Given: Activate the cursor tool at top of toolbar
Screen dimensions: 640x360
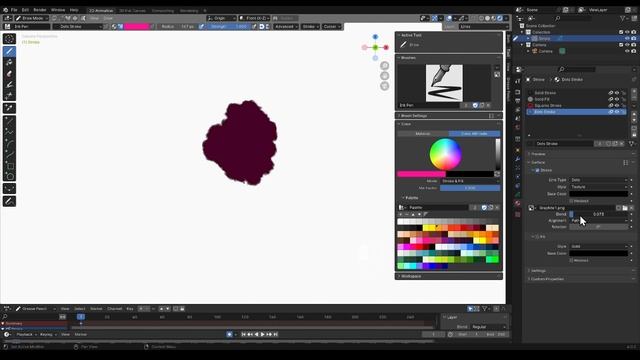Looking at the screenshot, I should coord(9,39).
